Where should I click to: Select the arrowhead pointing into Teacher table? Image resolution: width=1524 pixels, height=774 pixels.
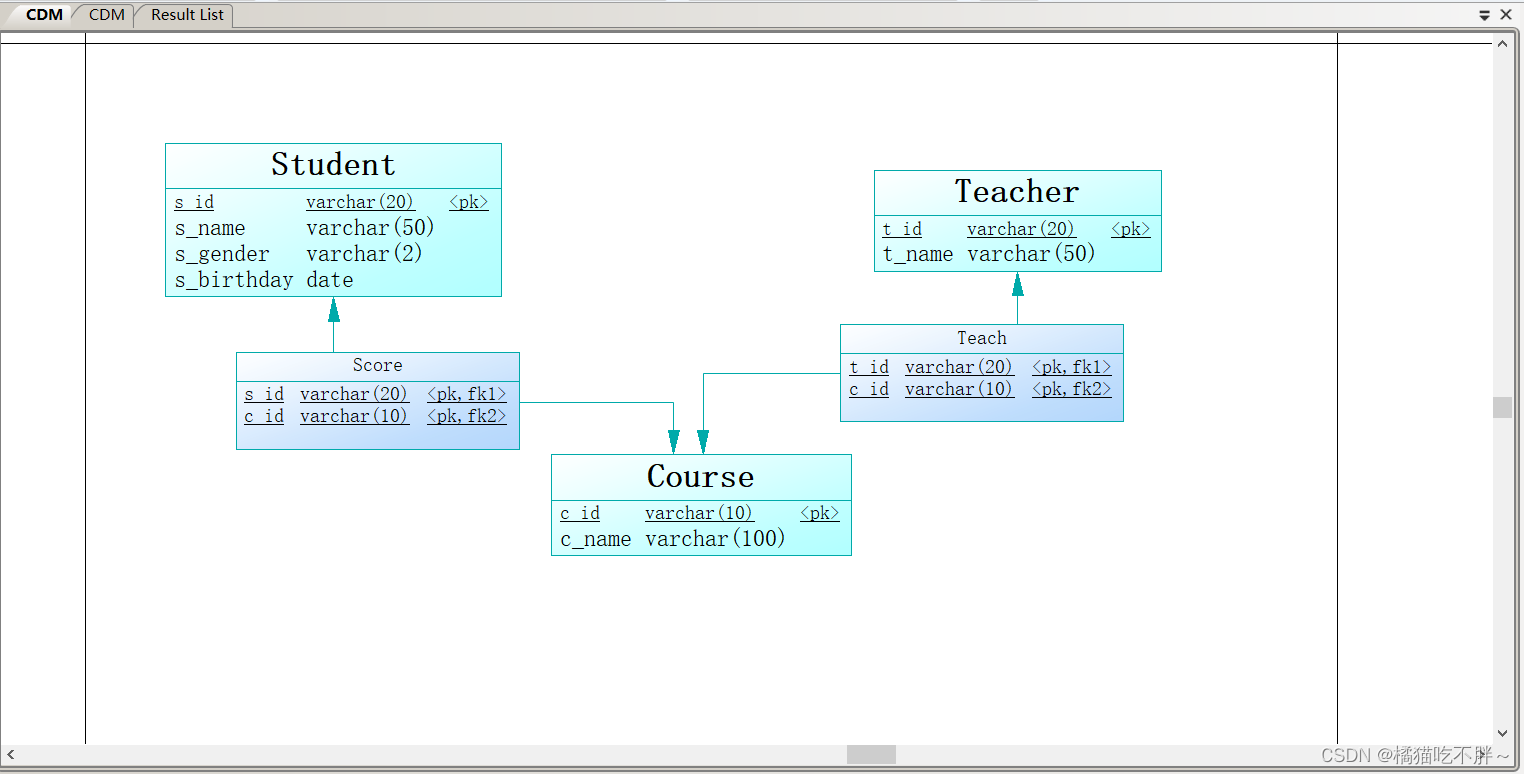tap(1018, 285)
